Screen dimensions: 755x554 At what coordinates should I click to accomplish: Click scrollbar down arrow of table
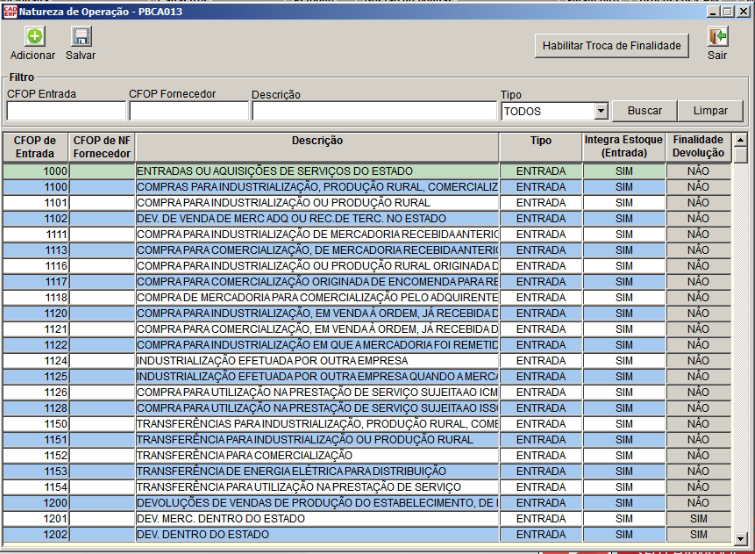[741, 539]
